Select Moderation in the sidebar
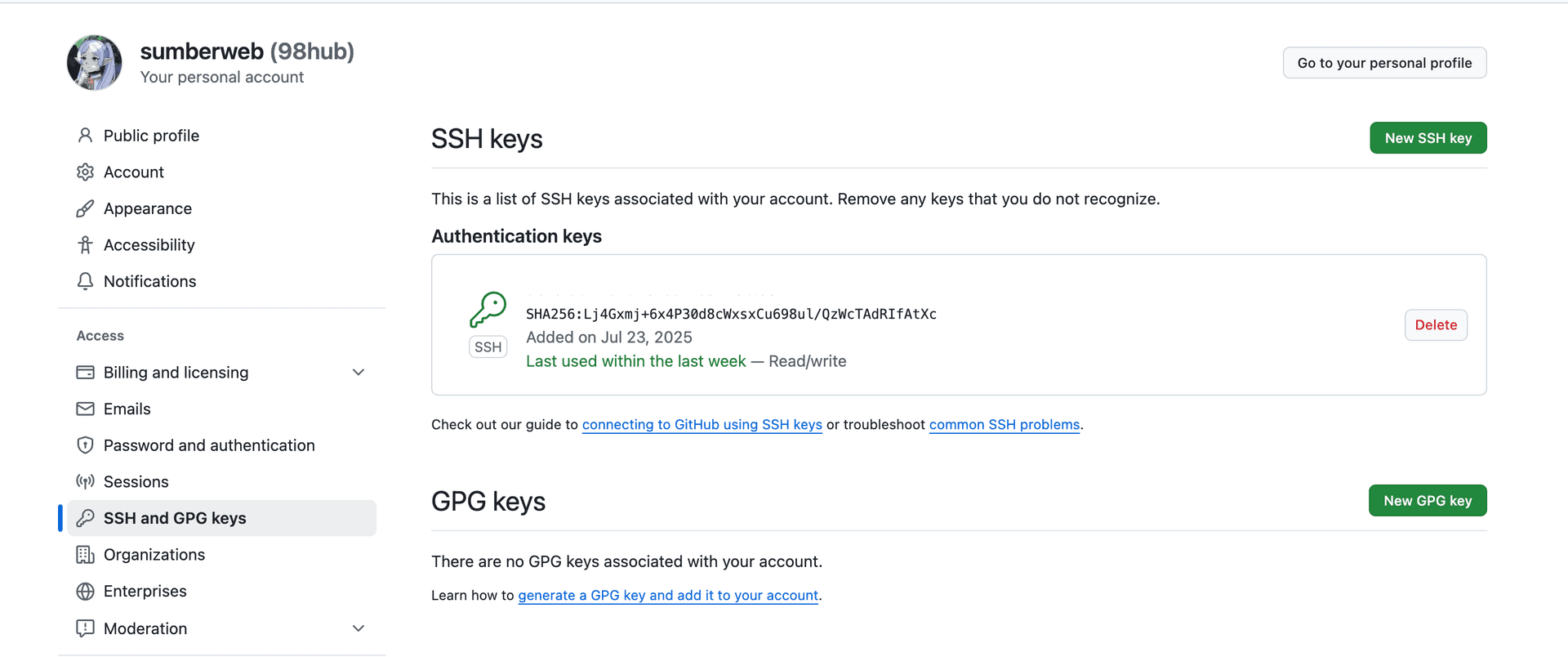 pos(145,628)
